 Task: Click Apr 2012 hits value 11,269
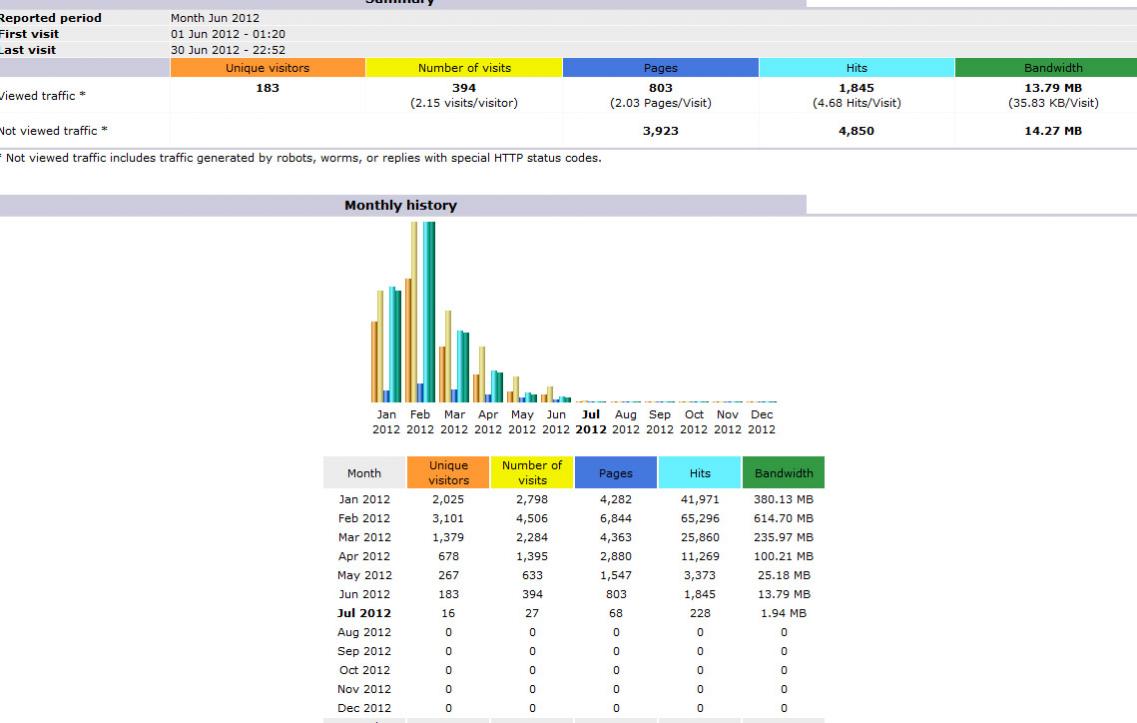[700, 556]
